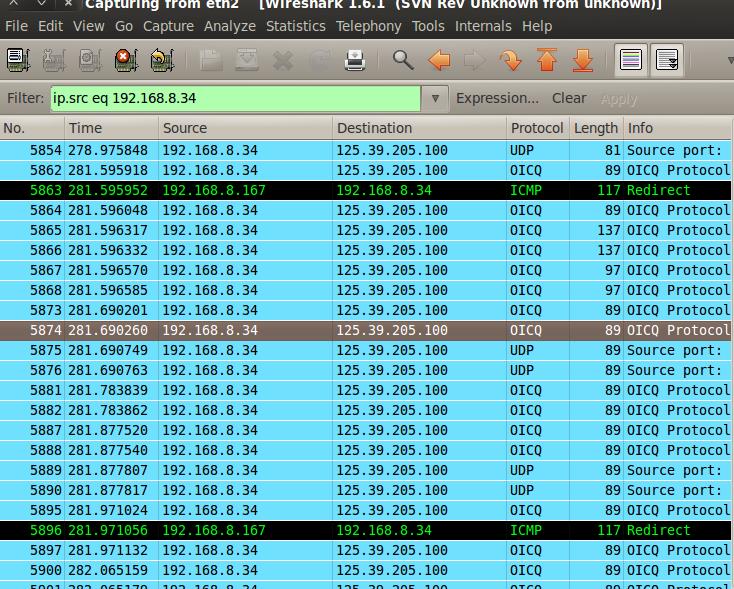Select packet 5875 UDP row
Image resolution: width=734 pixels, height=589 pixels.
(x=365, y=350)
